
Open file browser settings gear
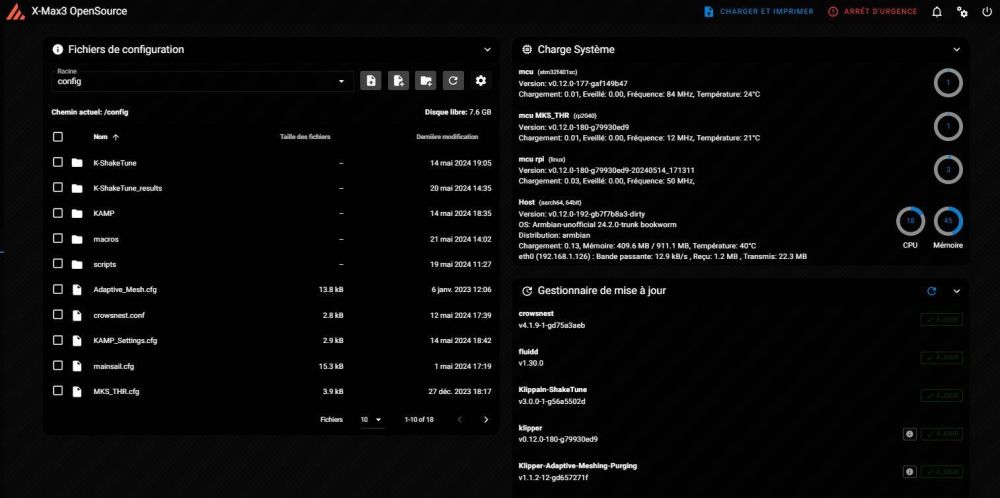(481, 80)
